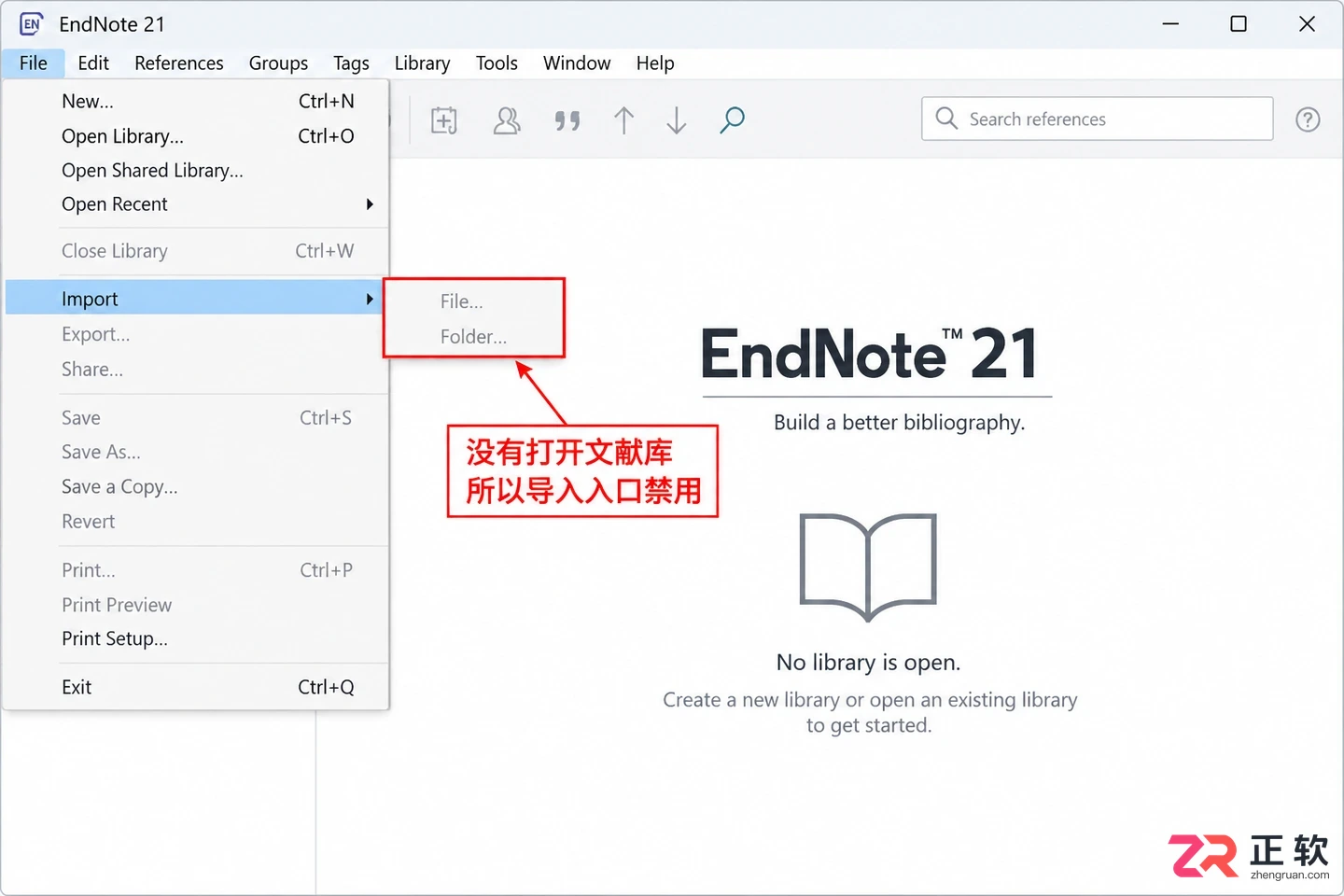This screenshot has height=896, width=1344.
Task: Close the EndNote 21 window
Action: 1307,24
